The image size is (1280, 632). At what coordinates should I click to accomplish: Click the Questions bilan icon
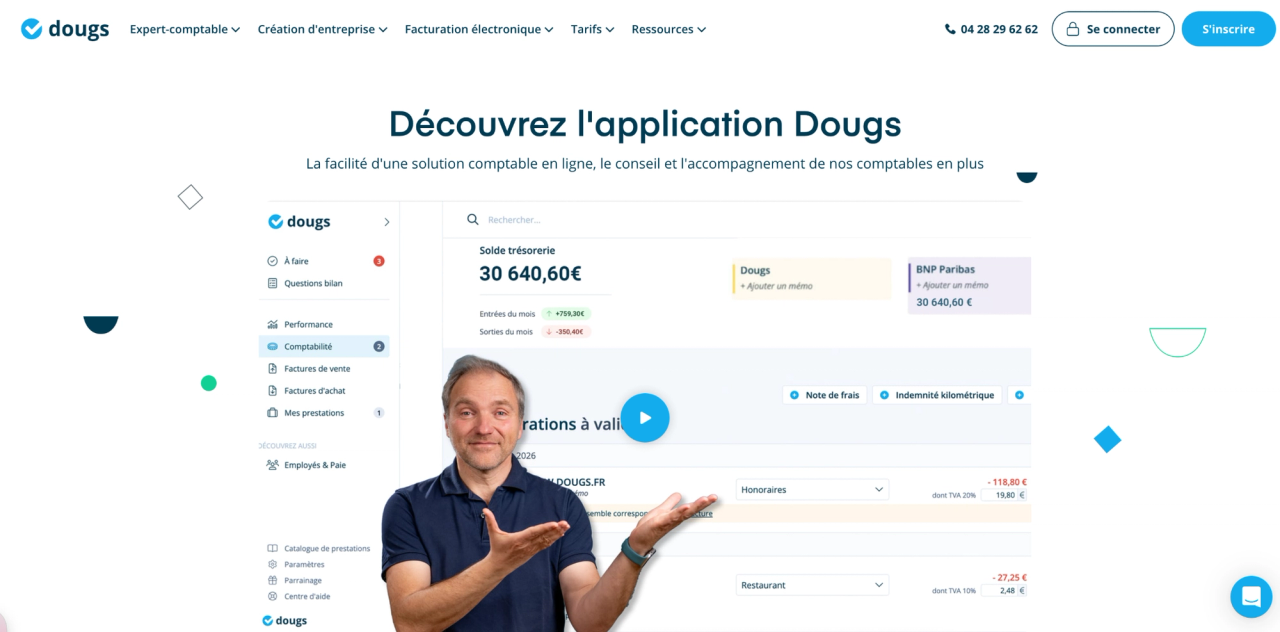pos(272,283)
